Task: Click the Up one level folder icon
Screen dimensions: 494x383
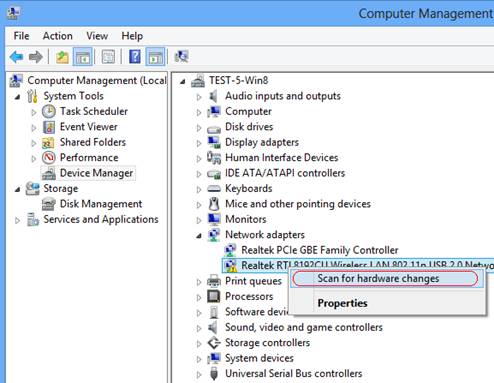Action: click(62, 57)
